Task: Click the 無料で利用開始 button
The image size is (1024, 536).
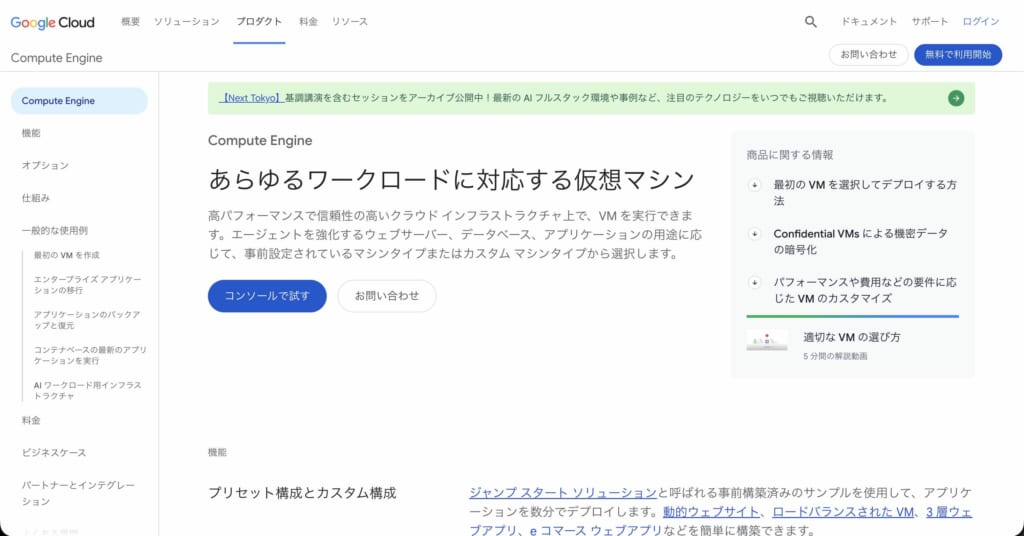Action: [958, 55]
